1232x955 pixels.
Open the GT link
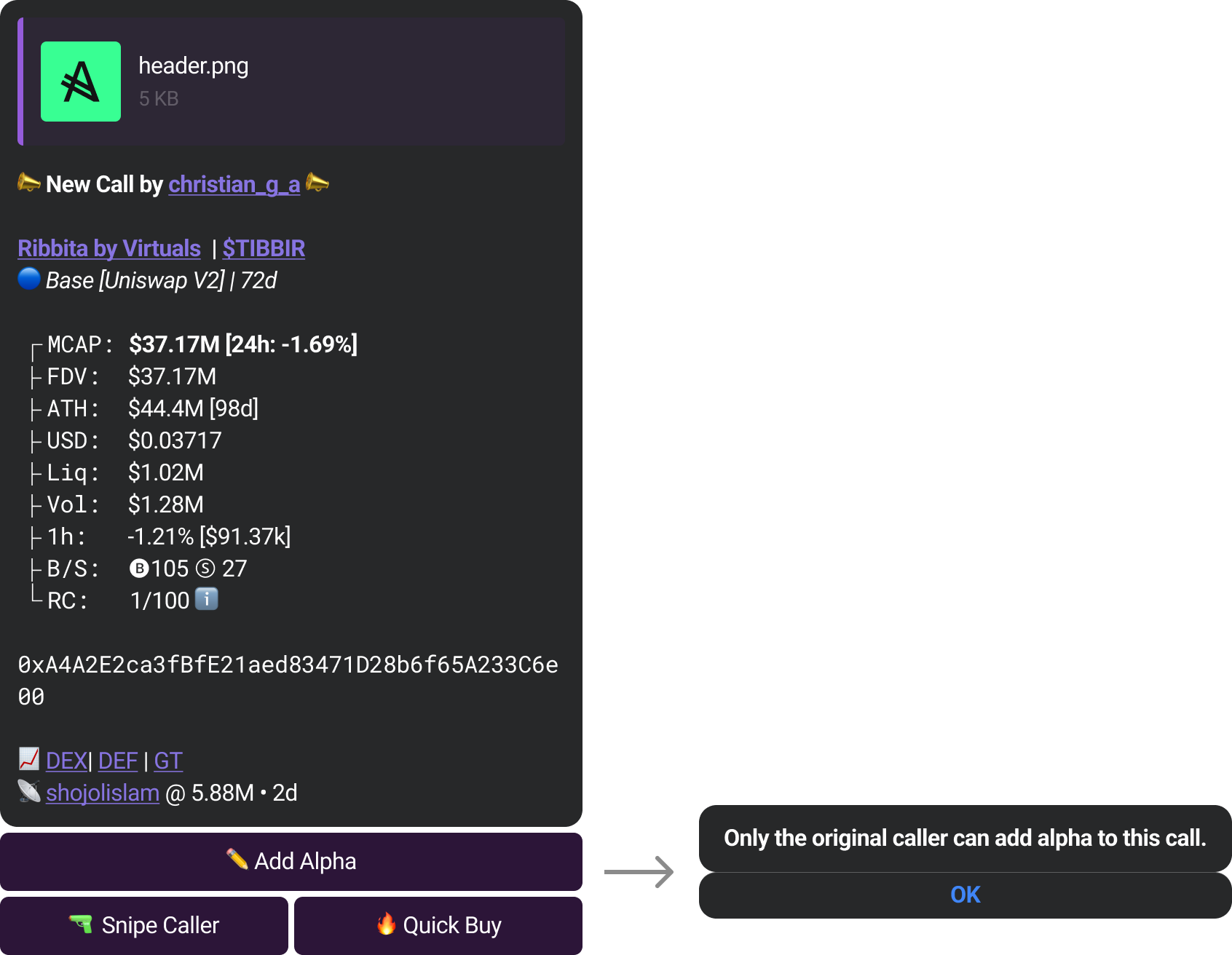click(x=168, y=761)
